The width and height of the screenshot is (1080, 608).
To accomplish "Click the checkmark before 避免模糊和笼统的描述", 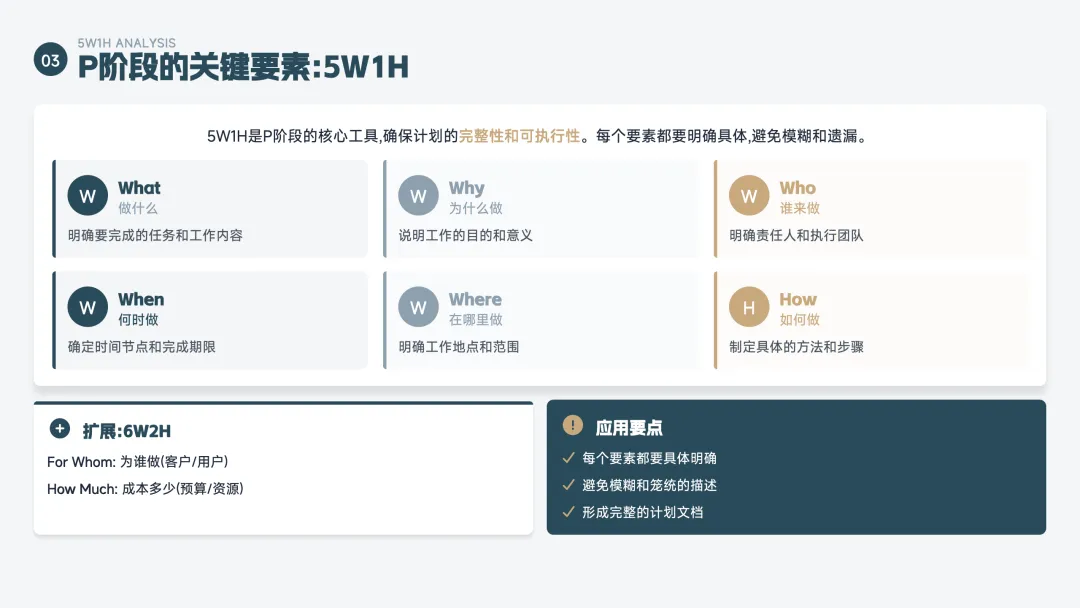I will pyautogui.click(x=568, y=485).
